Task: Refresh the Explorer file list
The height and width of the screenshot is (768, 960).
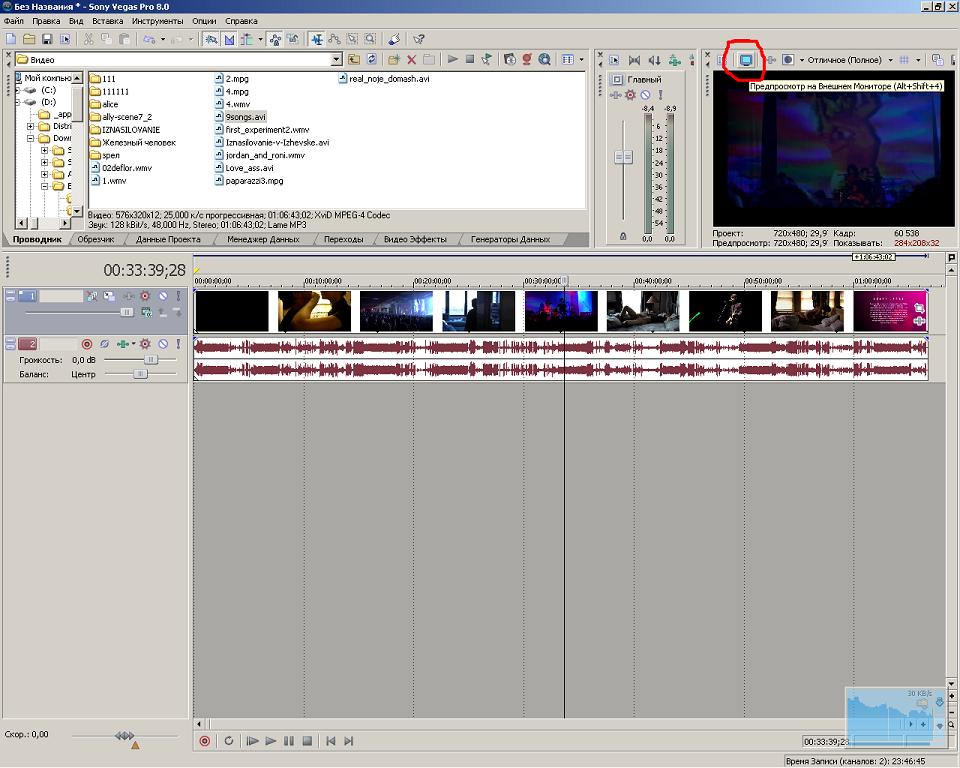Action: (371, 59)
